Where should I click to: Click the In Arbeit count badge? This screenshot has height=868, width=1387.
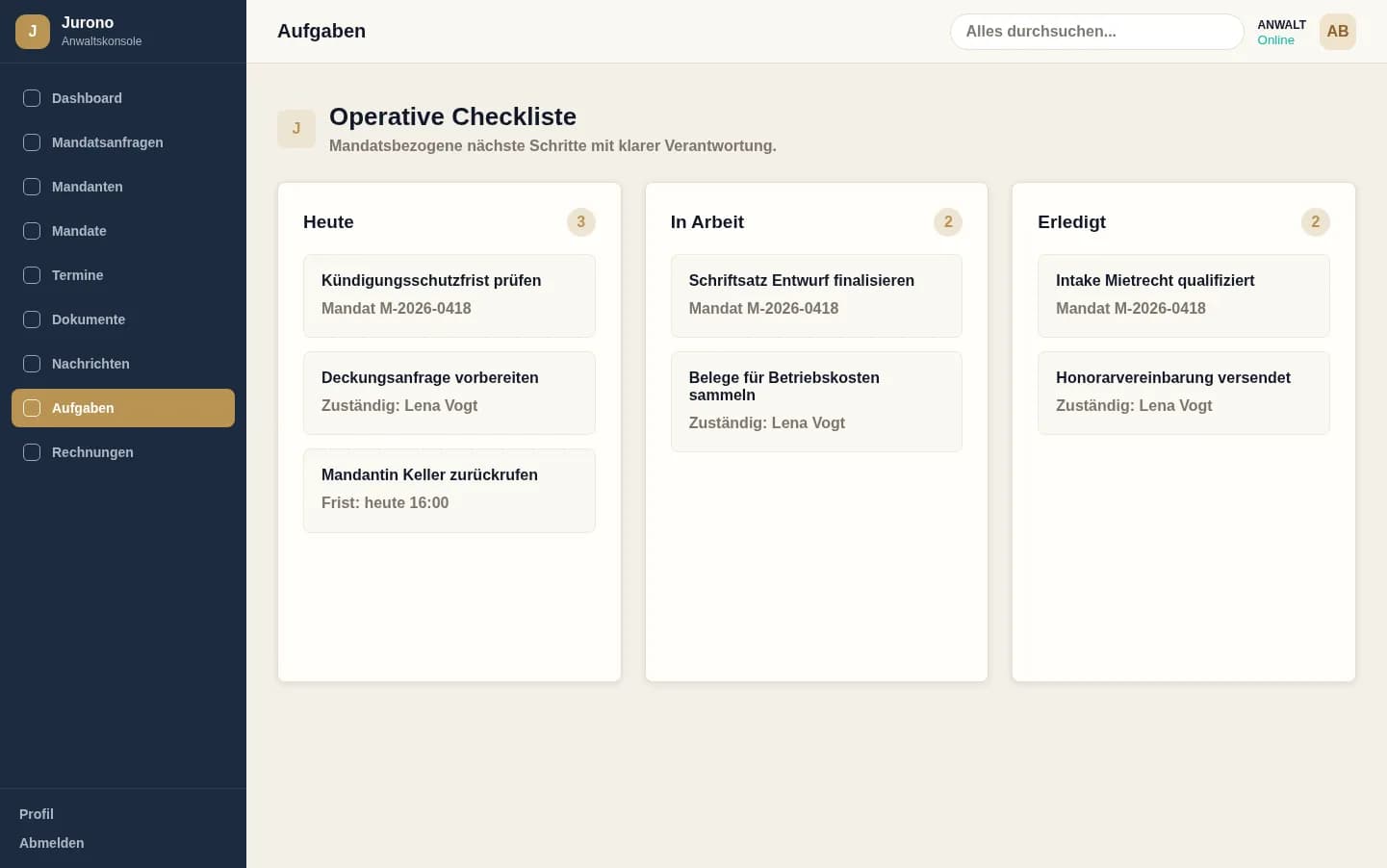pos(948,222)
